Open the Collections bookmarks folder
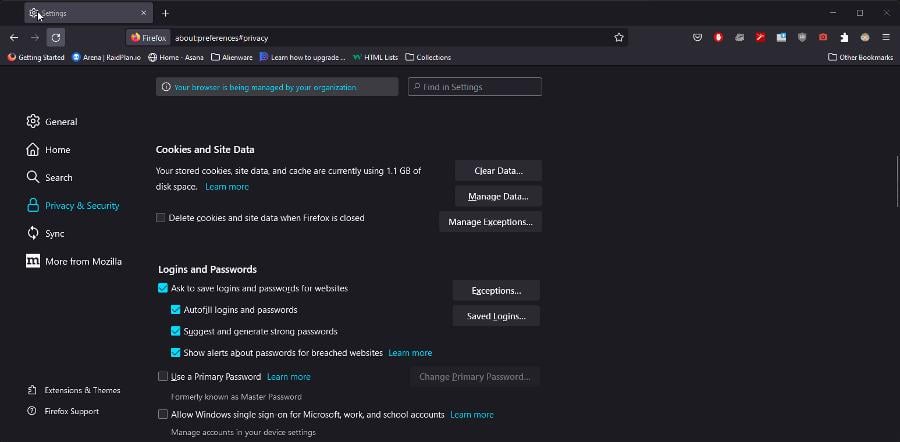 coord(428,57)
